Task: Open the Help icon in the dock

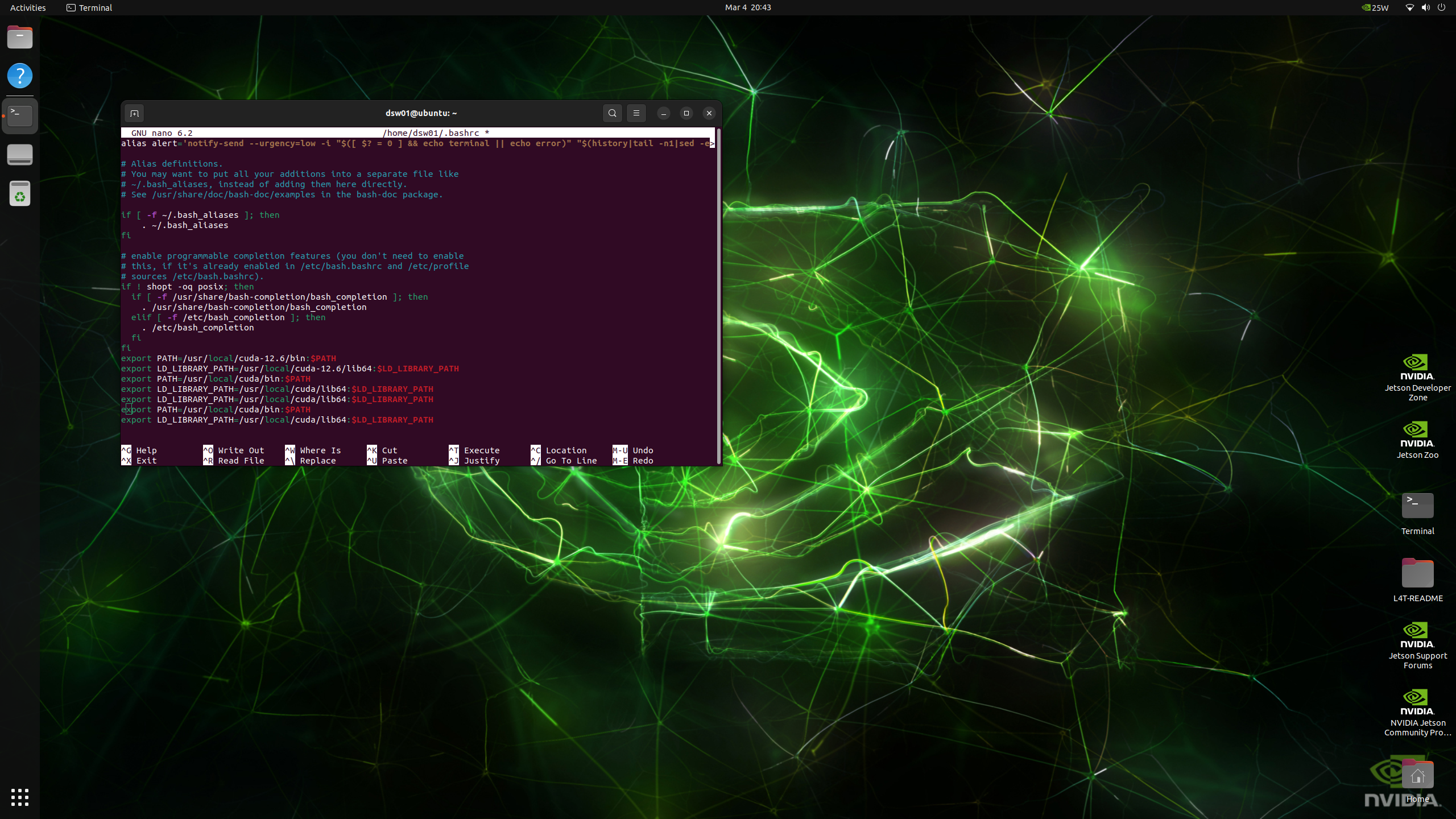Action: click(20, 76)
